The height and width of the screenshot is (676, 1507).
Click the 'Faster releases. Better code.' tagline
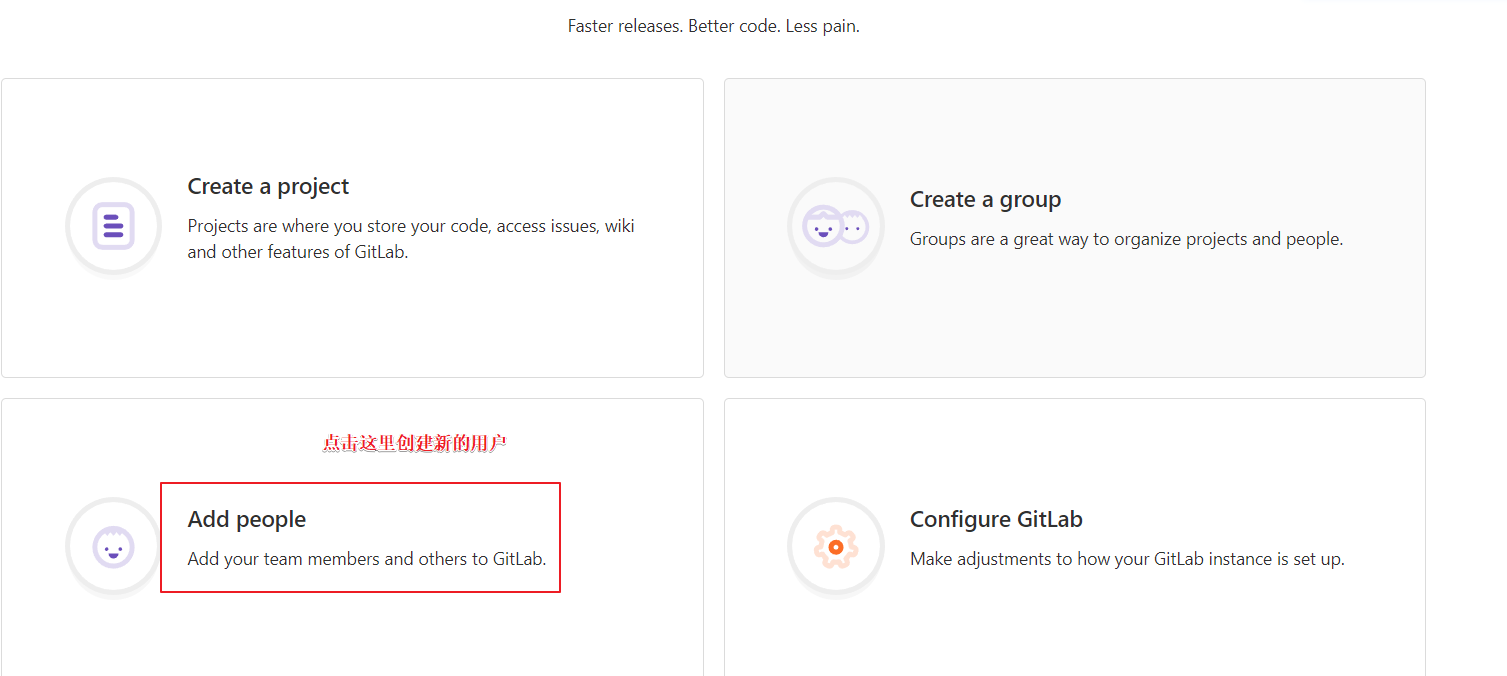[x=713, y=26]
